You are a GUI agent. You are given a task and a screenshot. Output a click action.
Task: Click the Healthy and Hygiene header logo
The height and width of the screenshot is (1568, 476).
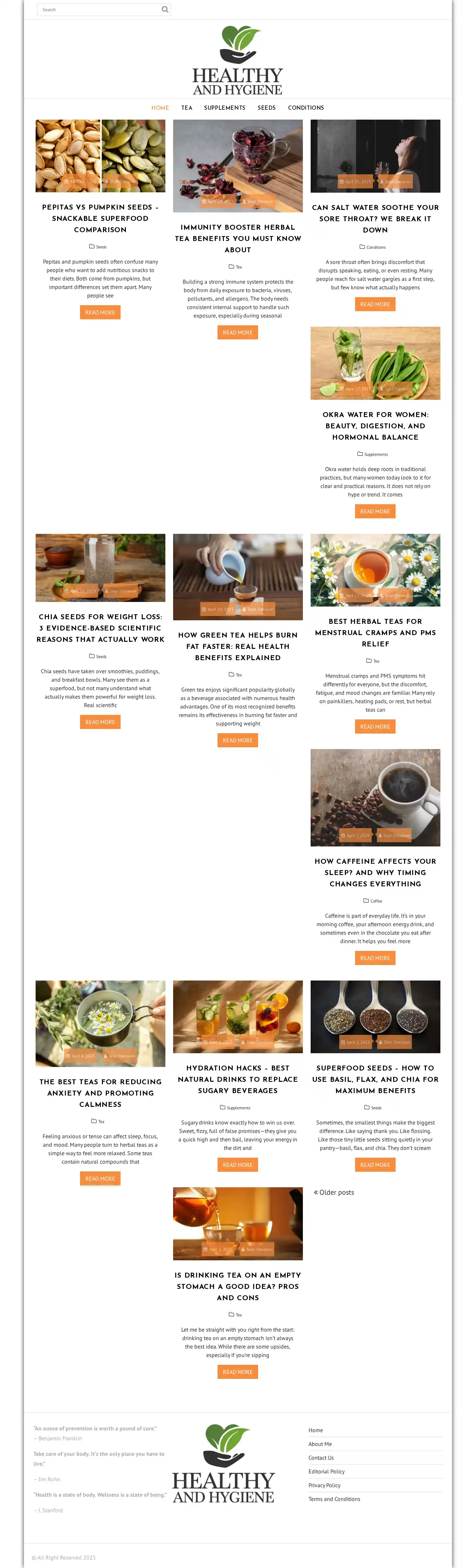pos(238,61)
